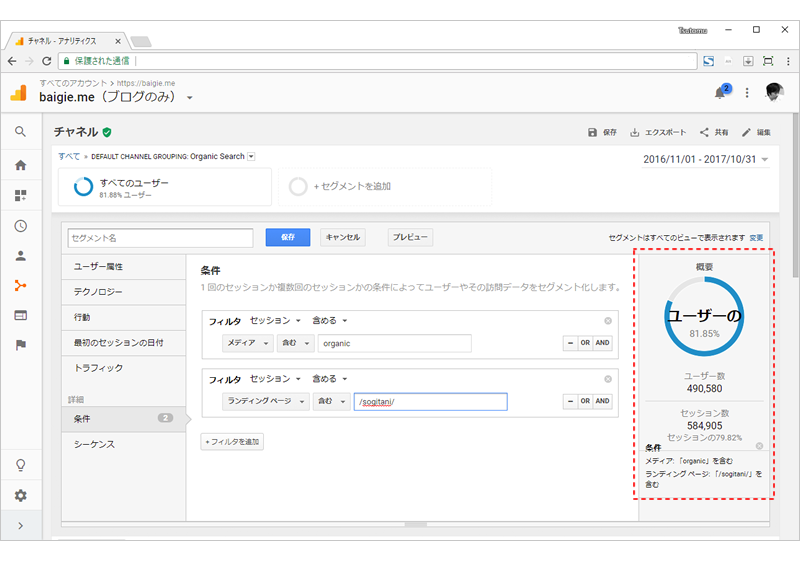Open Audience reports person icon
This screenshot has height=561, width=800.
pos(20,256)
